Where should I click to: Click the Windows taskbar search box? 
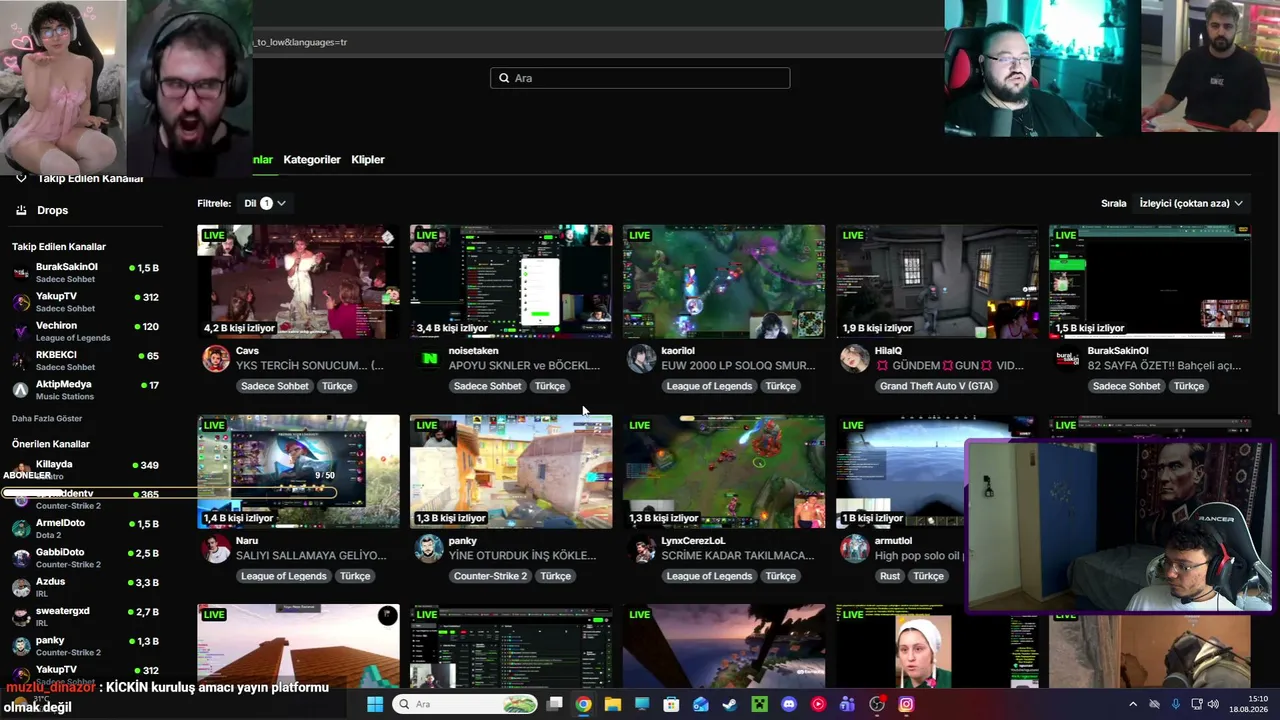click(x=465, y=704)
